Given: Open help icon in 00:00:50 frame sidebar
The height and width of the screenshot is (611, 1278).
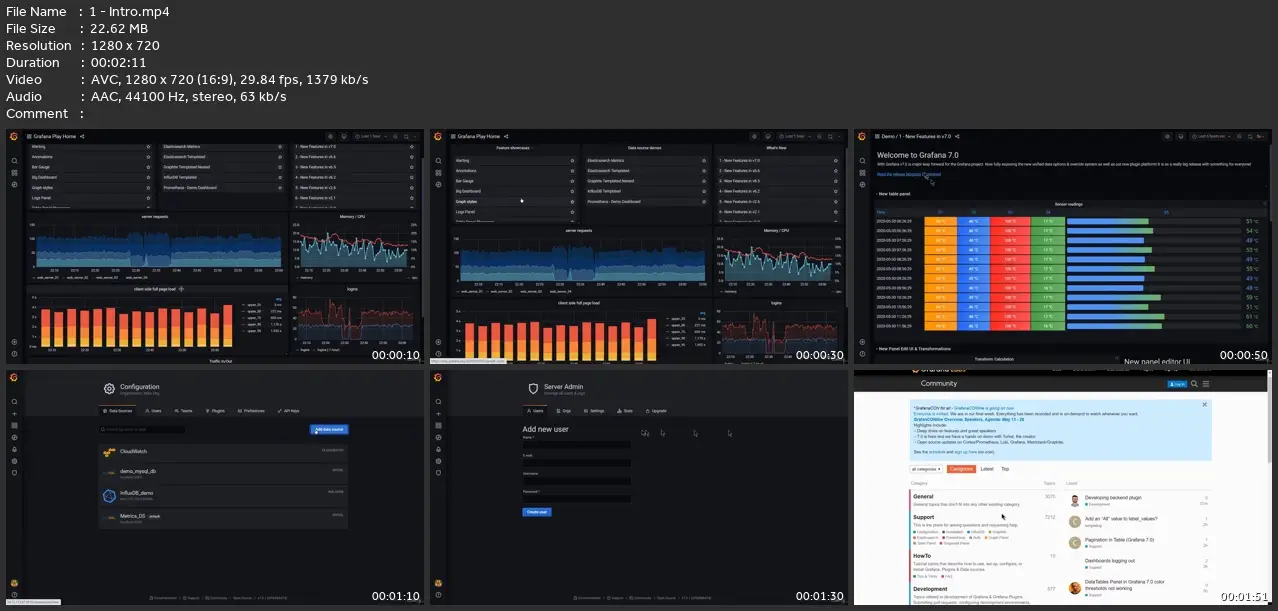Looking at the screenshot, I should [x=863, y=353].
